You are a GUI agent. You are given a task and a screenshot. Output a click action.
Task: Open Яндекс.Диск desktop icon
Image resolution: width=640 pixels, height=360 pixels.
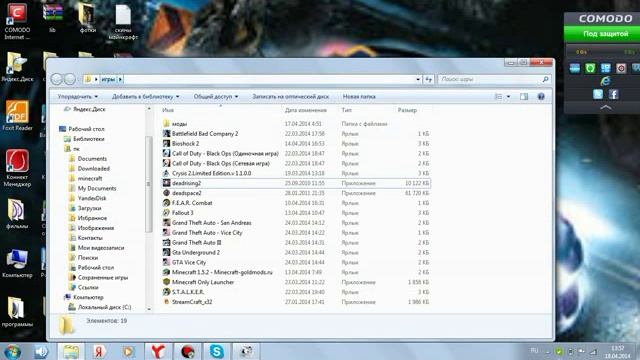(x=17, y=67)
